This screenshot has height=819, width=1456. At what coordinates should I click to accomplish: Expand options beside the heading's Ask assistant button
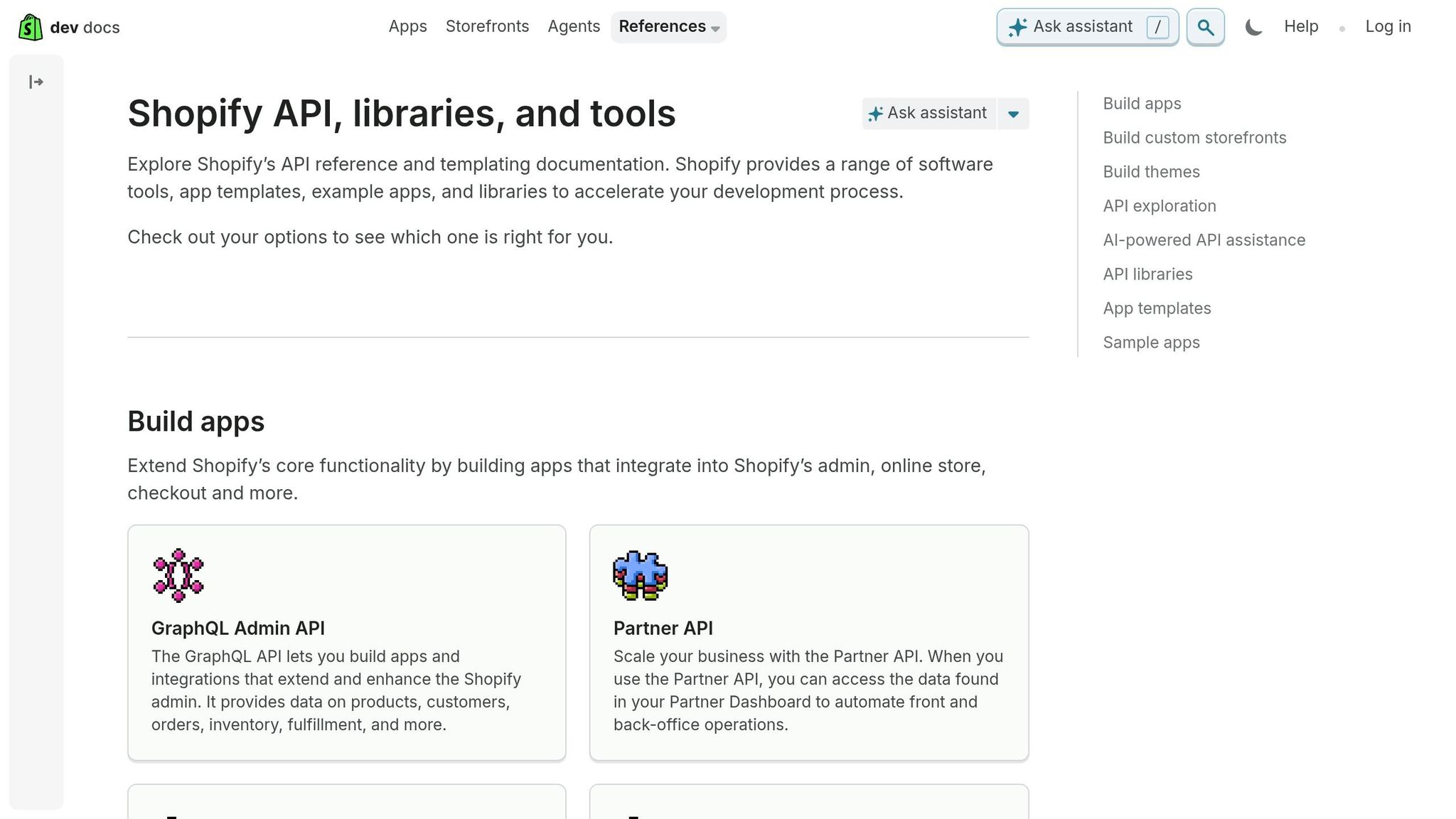tap(1013, 114)
